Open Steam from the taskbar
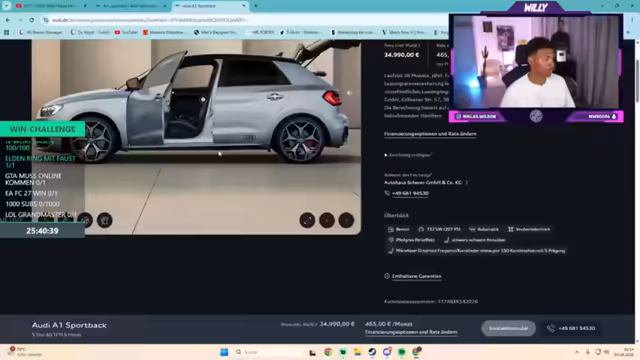 [372, 352]
